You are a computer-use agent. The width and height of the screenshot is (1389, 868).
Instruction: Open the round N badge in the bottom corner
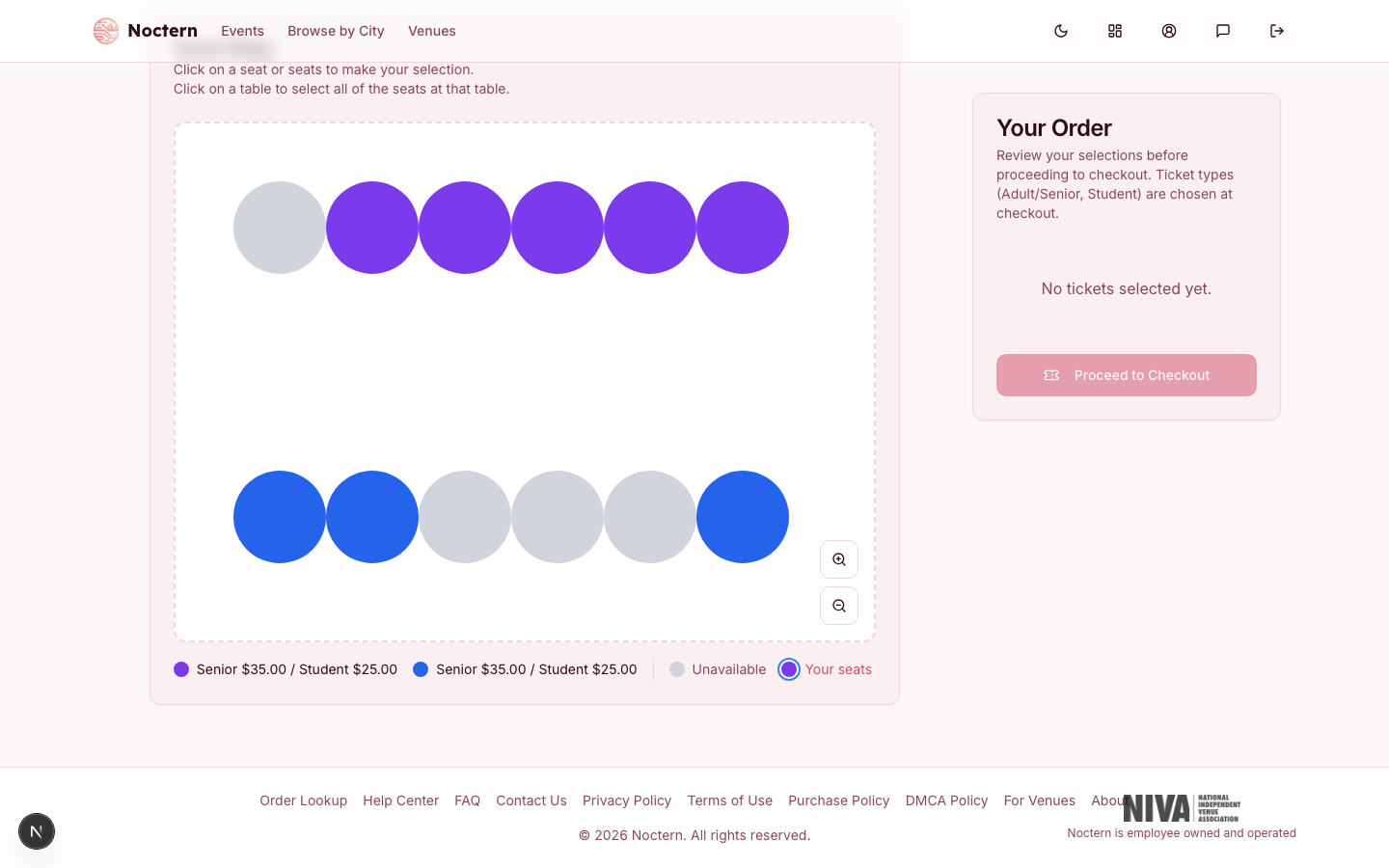click(x=37, y=831)
